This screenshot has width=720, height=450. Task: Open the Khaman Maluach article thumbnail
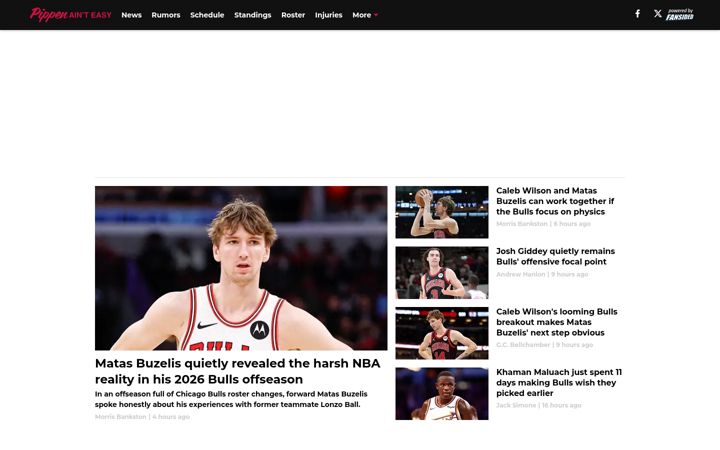tap(442, 394)
